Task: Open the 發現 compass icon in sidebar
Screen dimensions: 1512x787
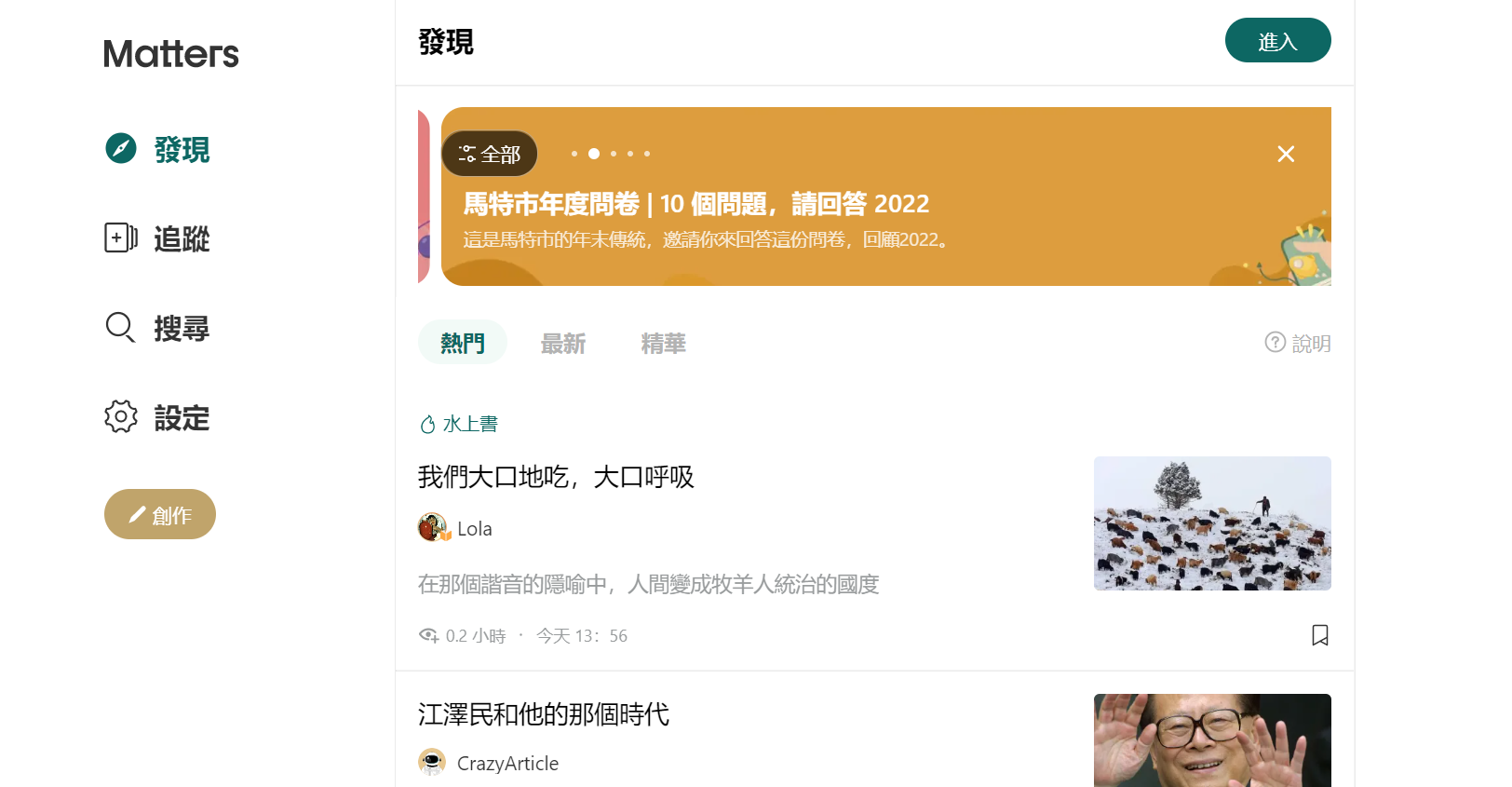Action: point(121,148)
